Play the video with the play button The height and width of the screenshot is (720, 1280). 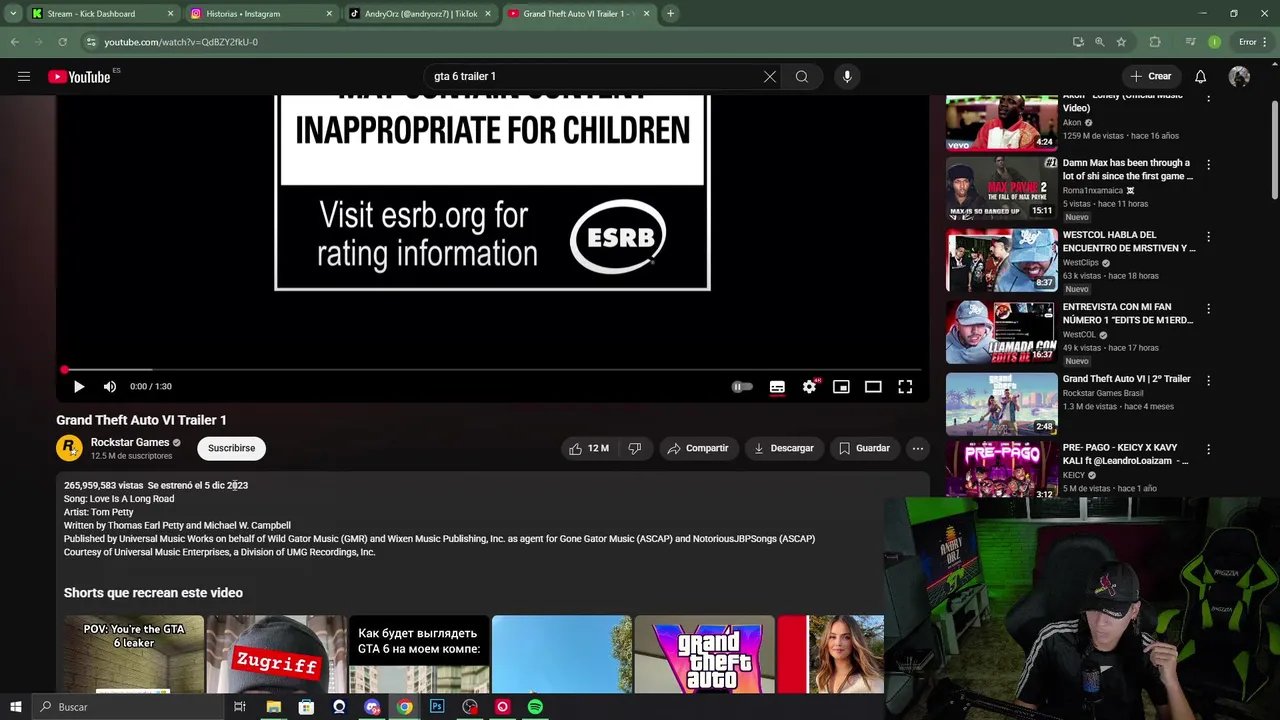point(79,386)
